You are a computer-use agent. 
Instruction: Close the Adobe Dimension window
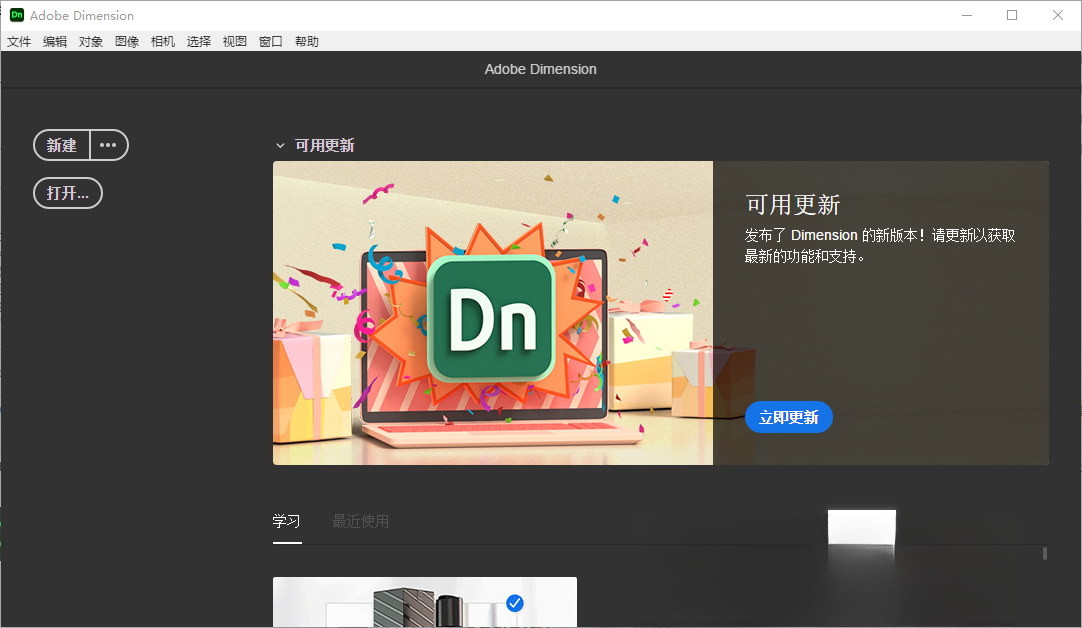pyautogui.click(x=1057, y=15)
